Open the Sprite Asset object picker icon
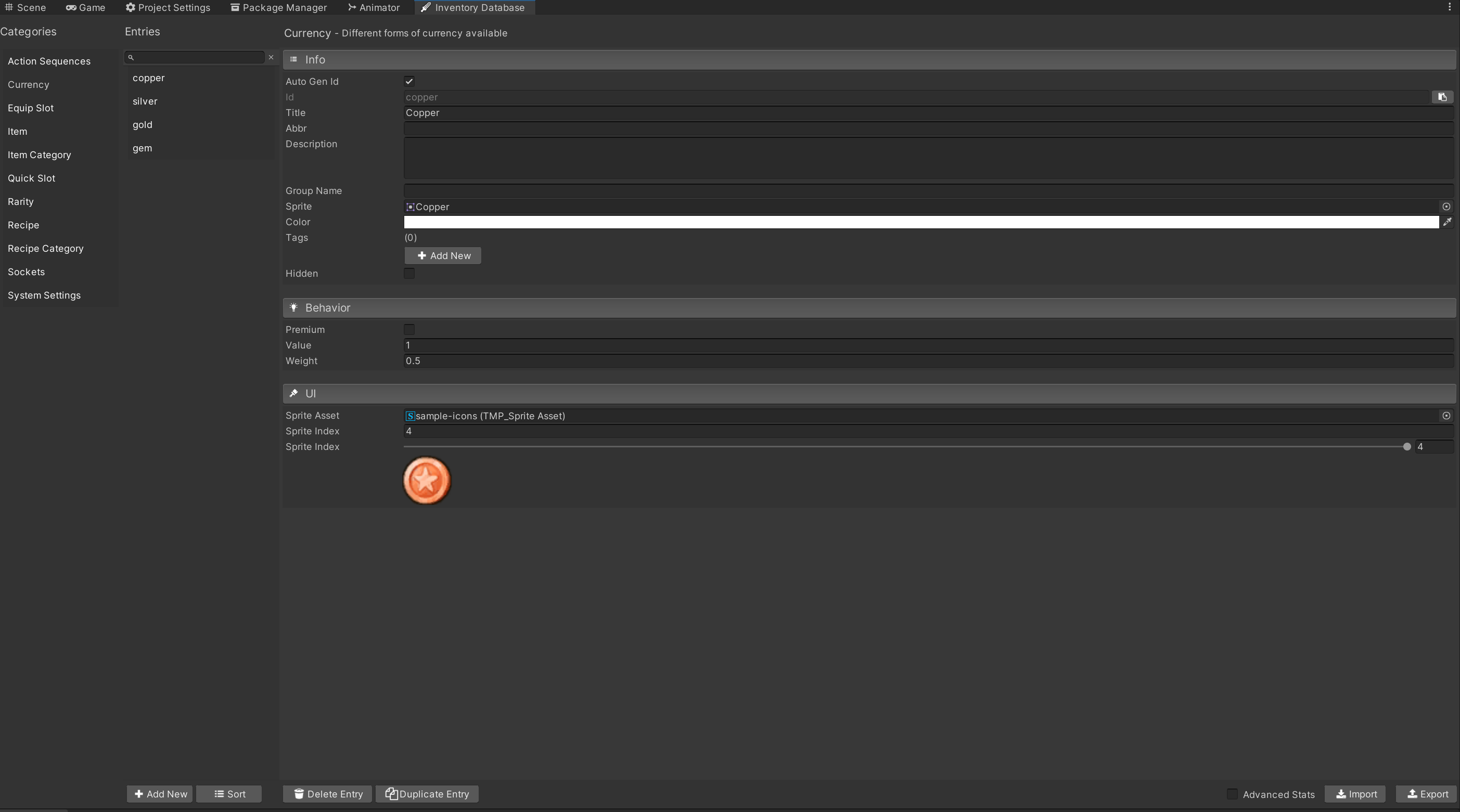The width and height of the screenshot is (1460, 812). [1446, 416]
